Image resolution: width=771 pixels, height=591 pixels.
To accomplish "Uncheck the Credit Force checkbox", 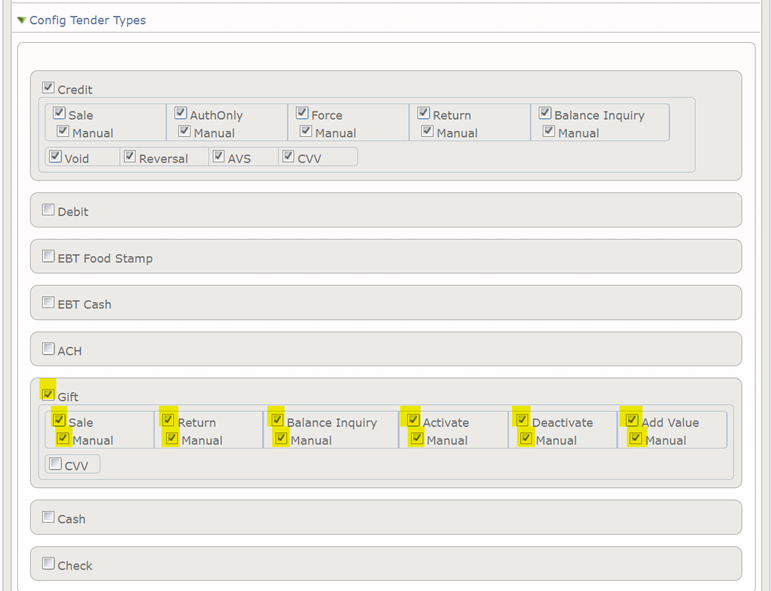I will 302,114.
